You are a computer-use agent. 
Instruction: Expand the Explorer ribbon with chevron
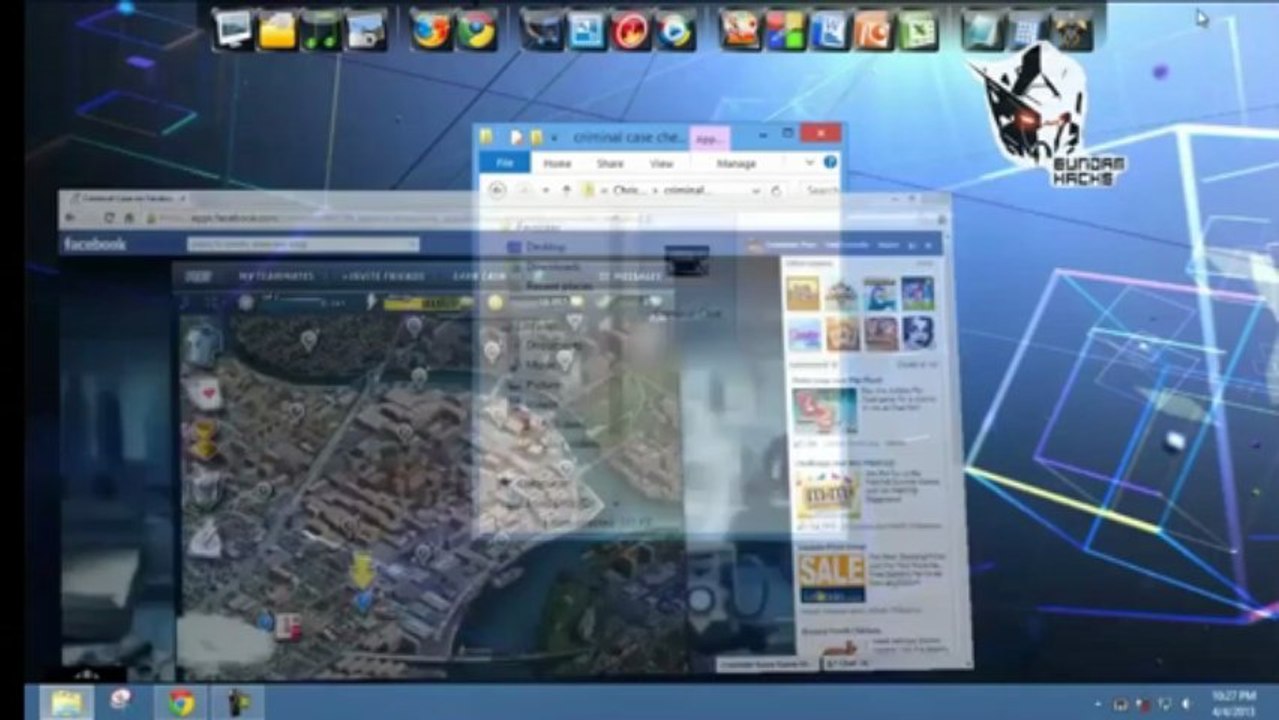[x=810, y=162]
